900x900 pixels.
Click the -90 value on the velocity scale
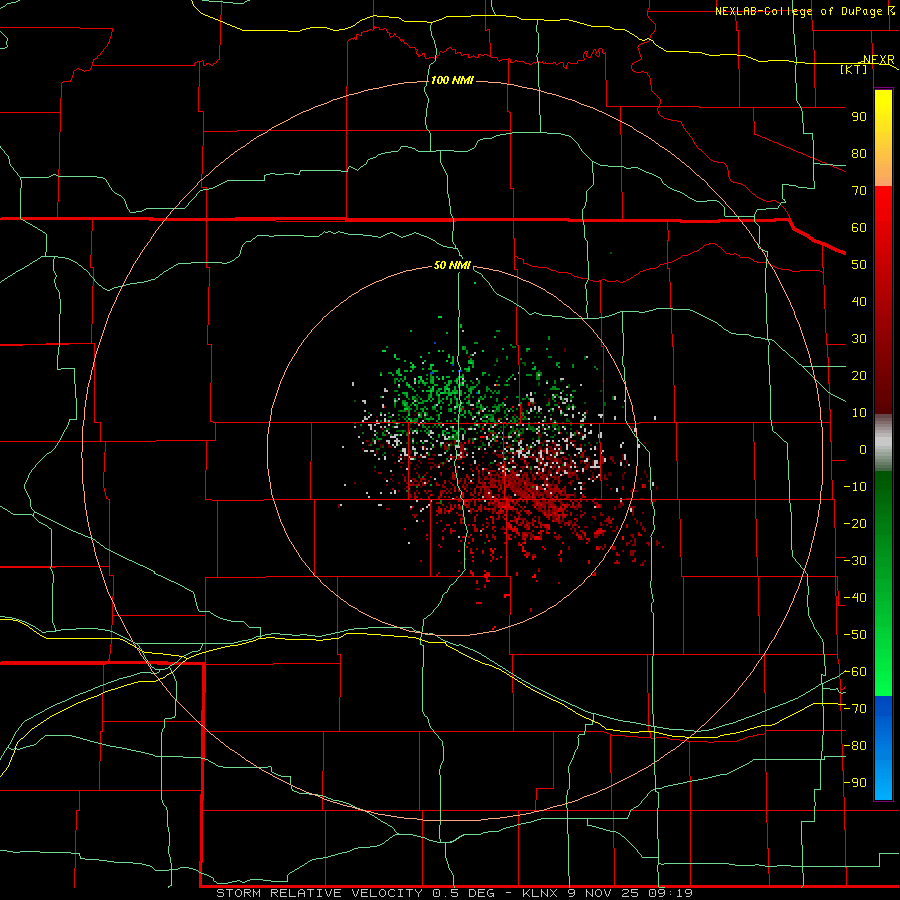pos(855,783)
